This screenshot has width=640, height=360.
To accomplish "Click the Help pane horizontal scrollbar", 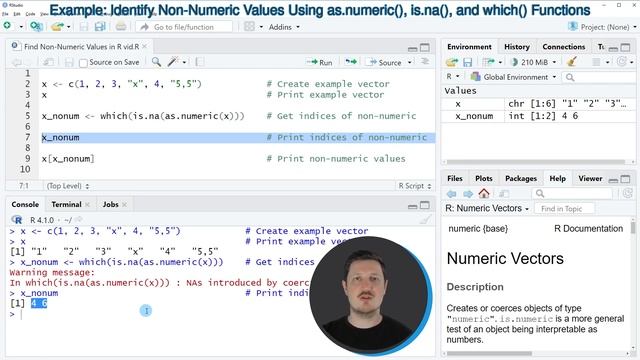I will (490, 353).
